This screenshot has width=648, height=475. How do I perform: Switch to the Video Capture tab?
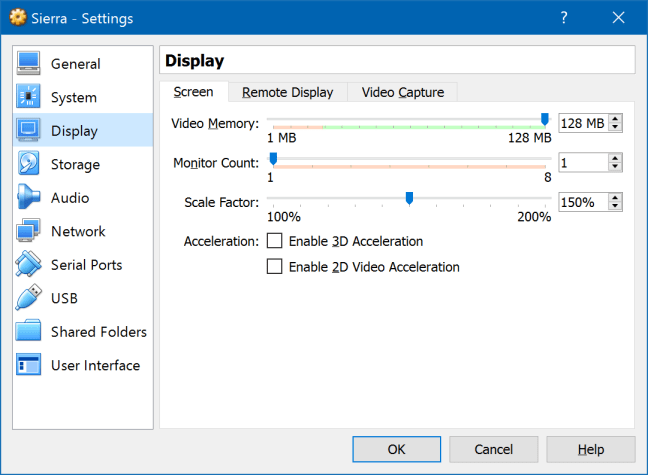(x=402, y=92)
